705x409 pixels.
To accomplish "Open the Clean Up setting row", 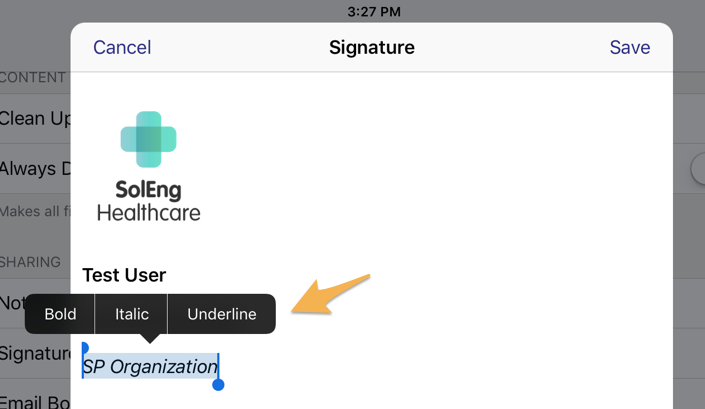I will pos(35,119).
